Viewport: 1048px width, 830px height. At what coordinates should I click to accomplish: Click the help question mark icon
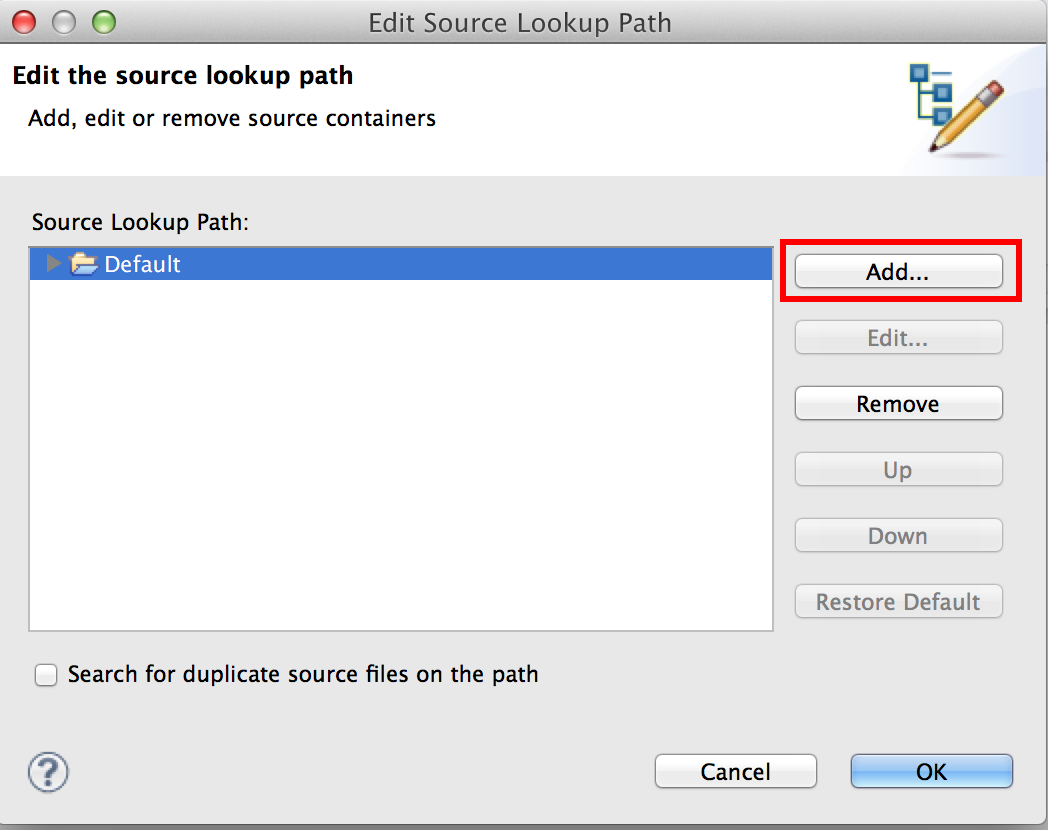pos(48,772)
